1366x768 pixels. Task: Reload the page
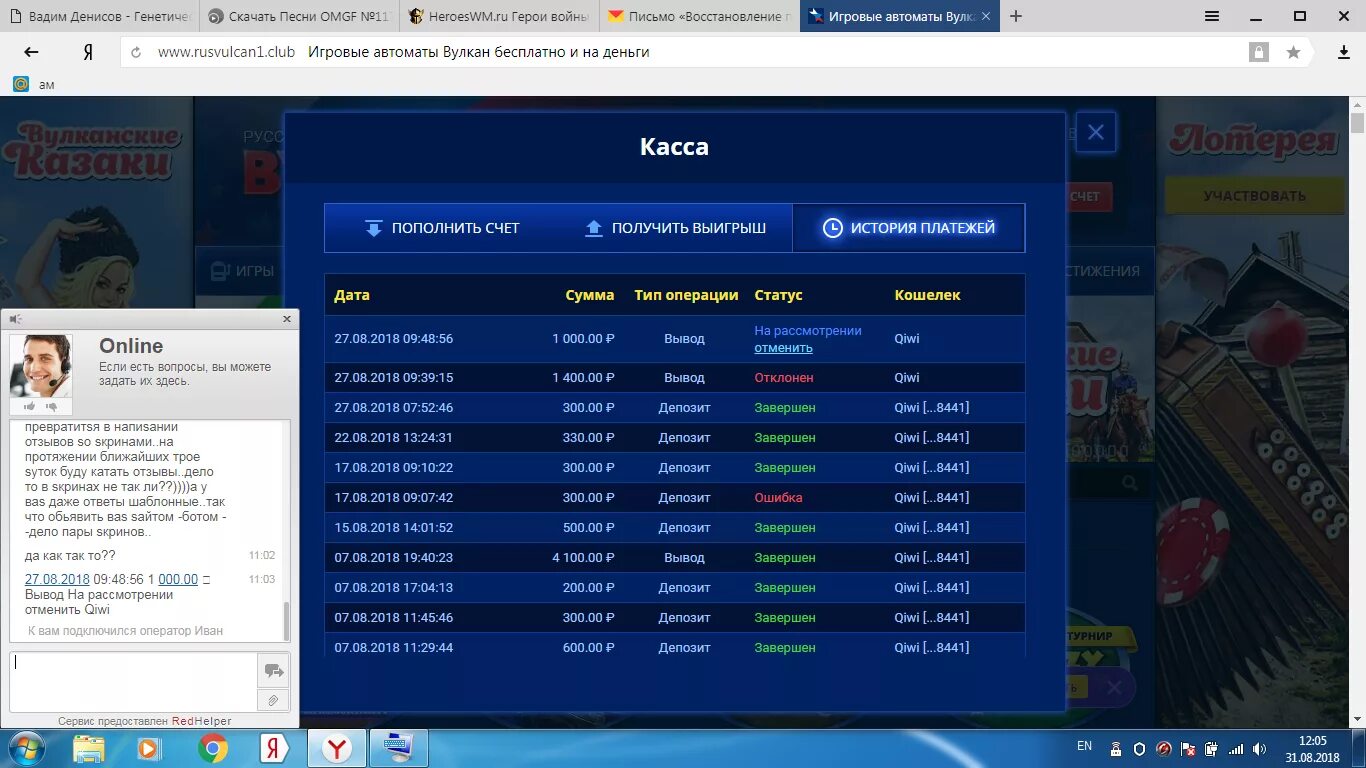tap(136, 52)
